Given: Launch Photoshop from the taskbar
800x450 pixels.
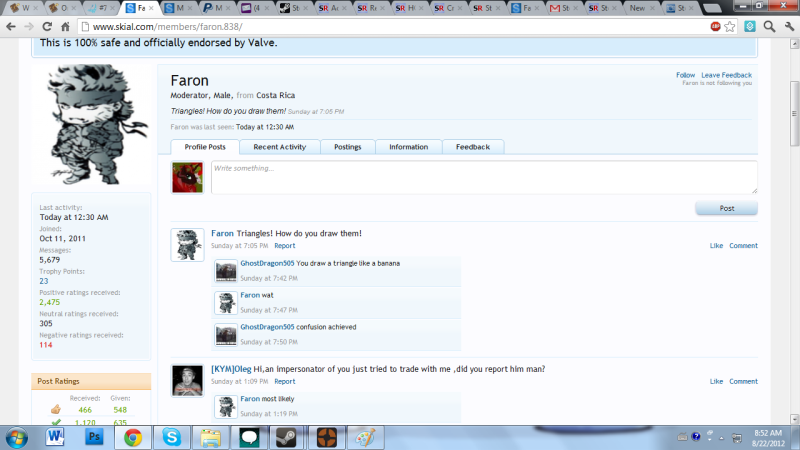Looking at the screenshot, I should point(95,437).
